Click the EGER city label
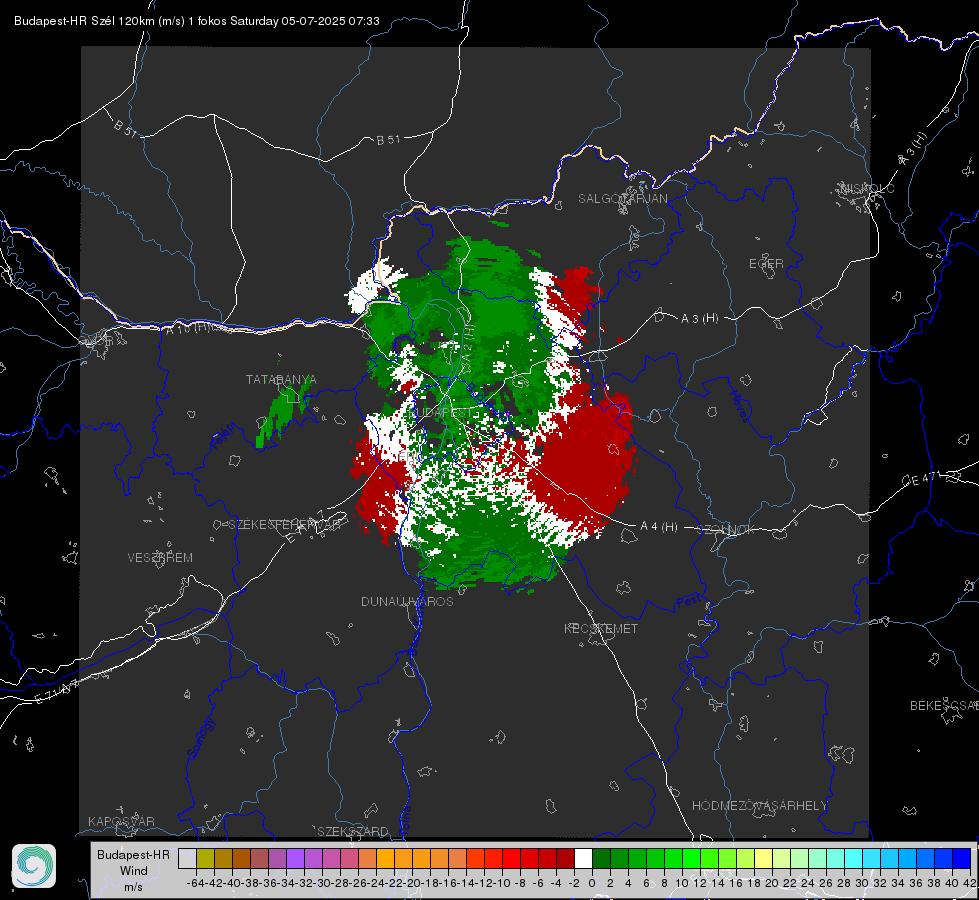Viewport: 979px width, 900px height. click(x=766, y=264)
